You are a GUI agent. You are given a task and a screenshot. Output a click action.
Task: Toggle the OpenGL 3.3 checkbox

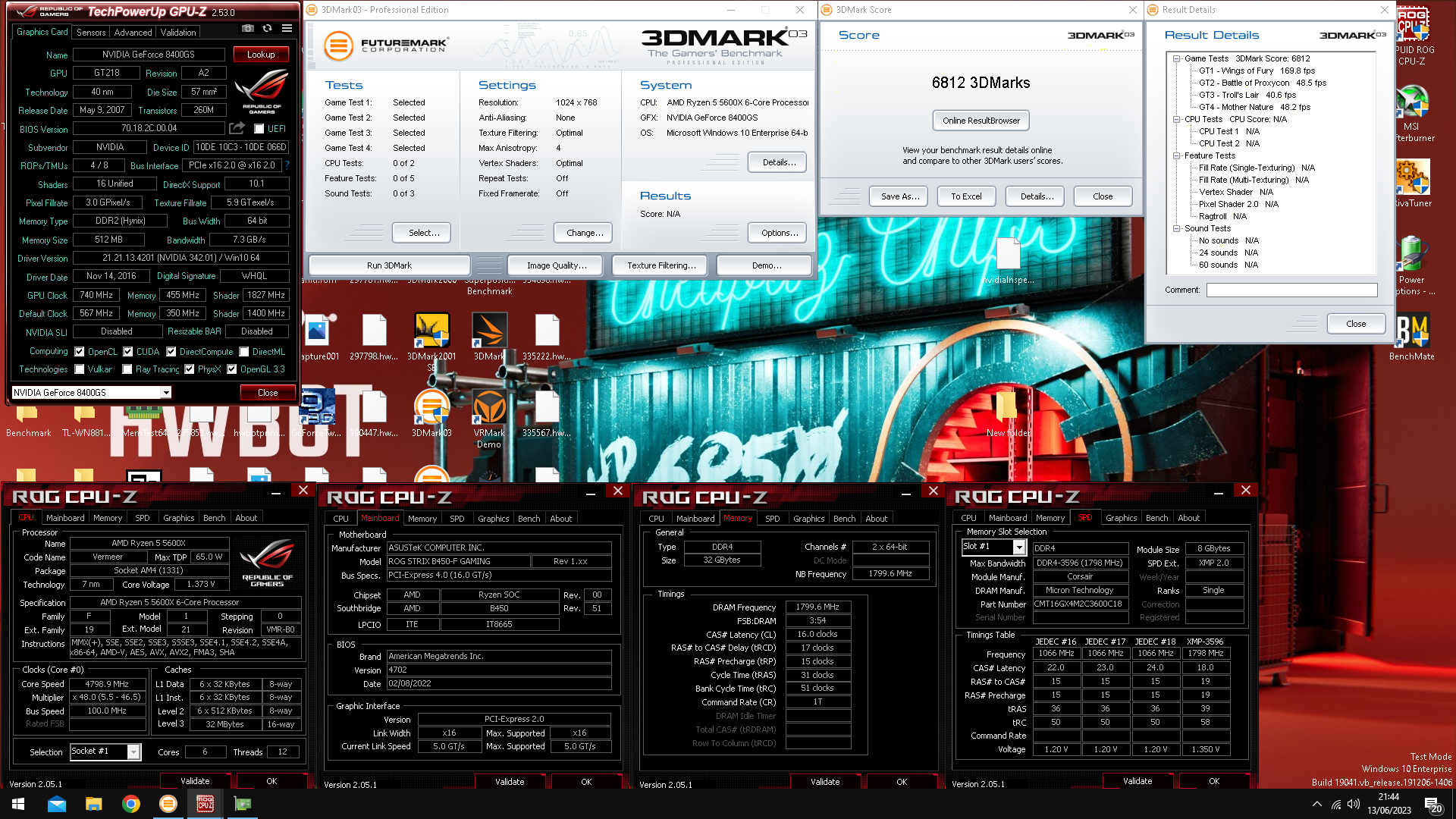[x=232, y=369]
